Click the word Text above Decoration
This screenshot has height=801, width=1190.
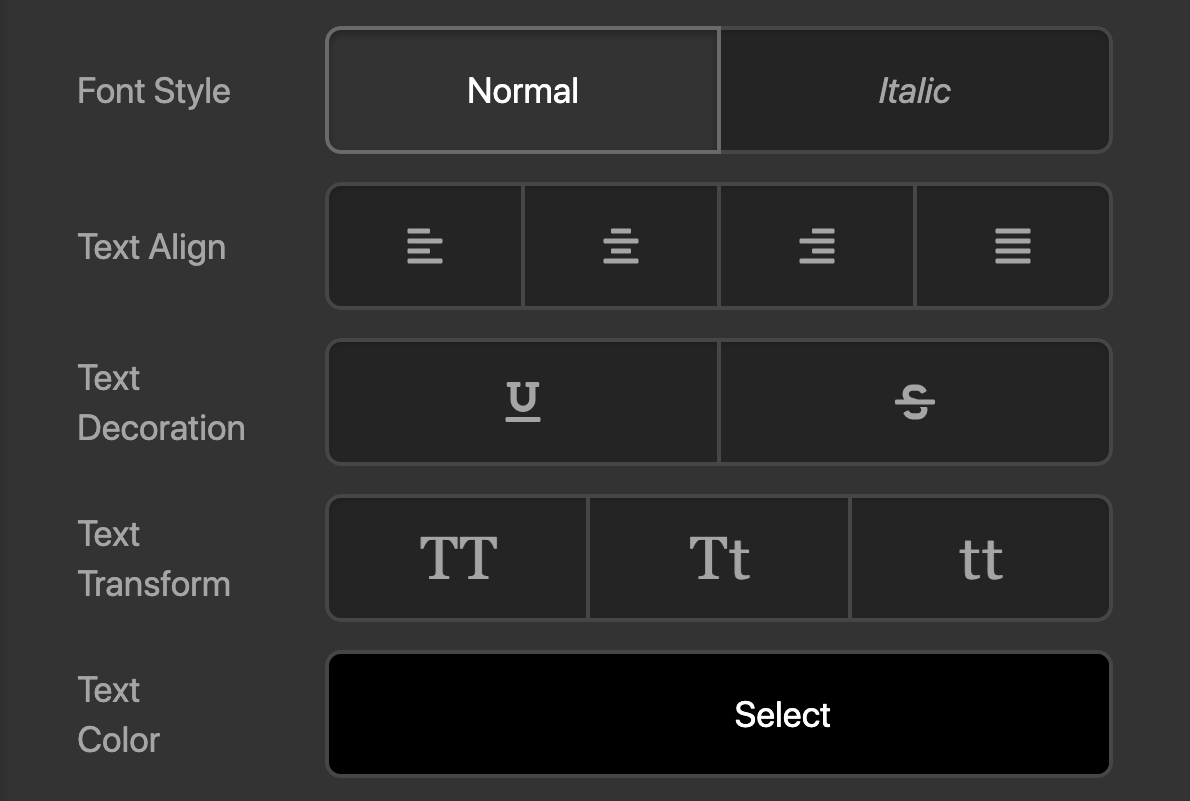pos(109,378)
